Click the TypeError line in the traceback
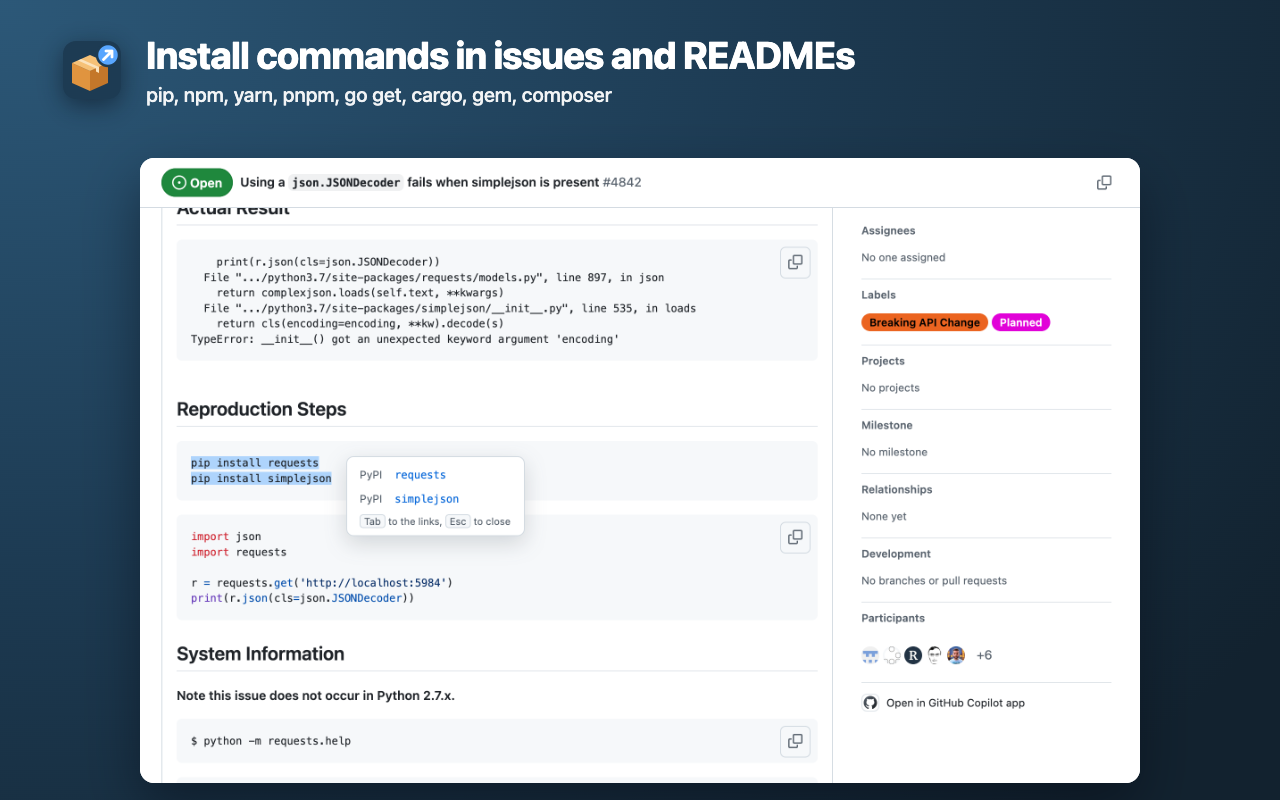Viewport: 1280px width, 800px height. click(405, 339)
